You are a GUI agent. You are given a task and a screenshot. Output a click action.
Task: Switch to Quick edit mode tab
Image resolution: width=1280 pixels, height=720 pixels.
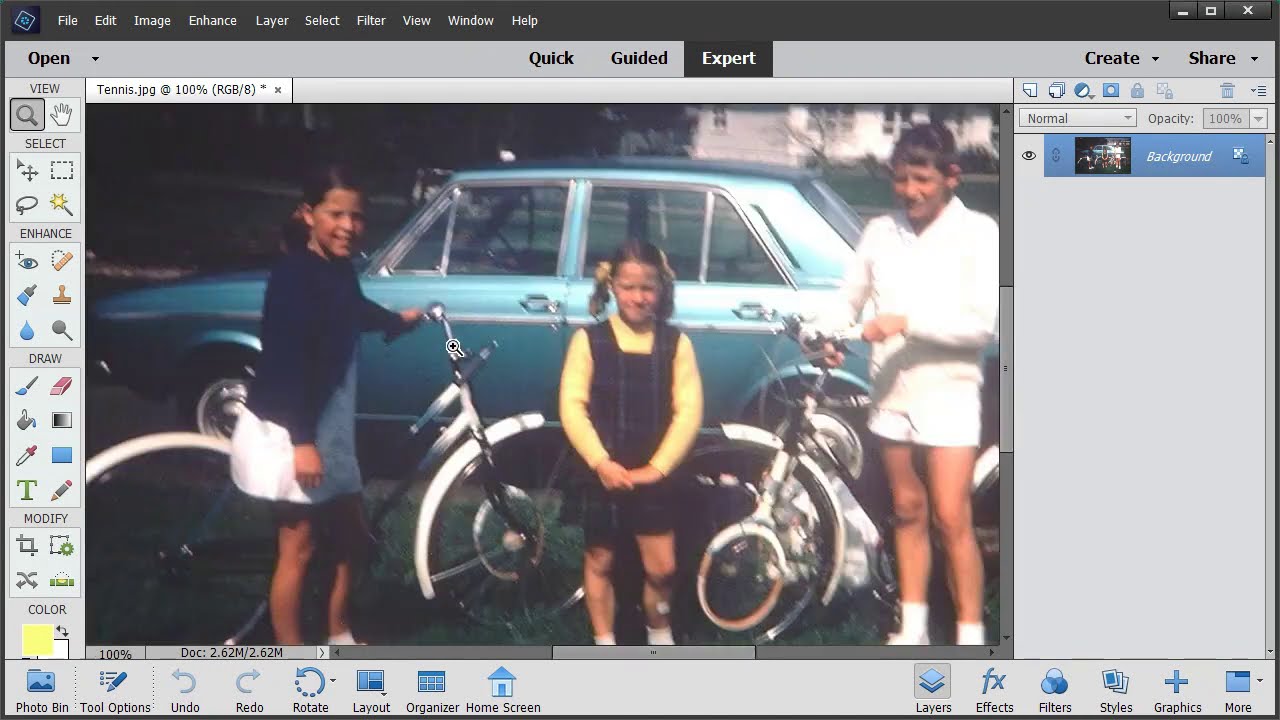pos(551,58)
